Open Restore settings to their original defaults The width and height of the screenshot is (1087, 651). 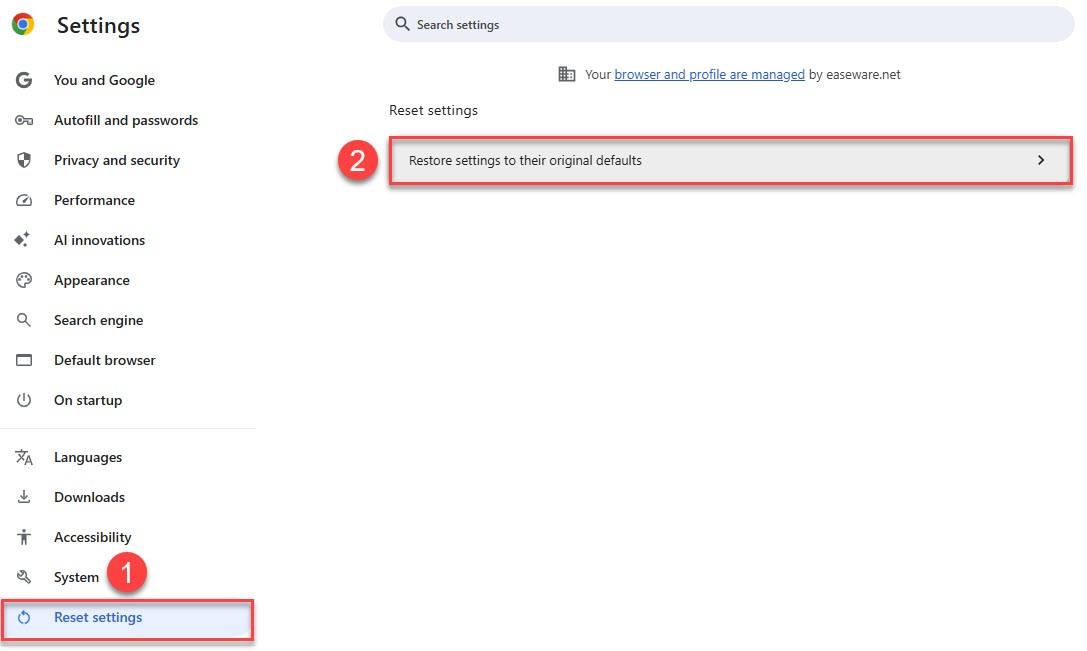tap(526, 160)
